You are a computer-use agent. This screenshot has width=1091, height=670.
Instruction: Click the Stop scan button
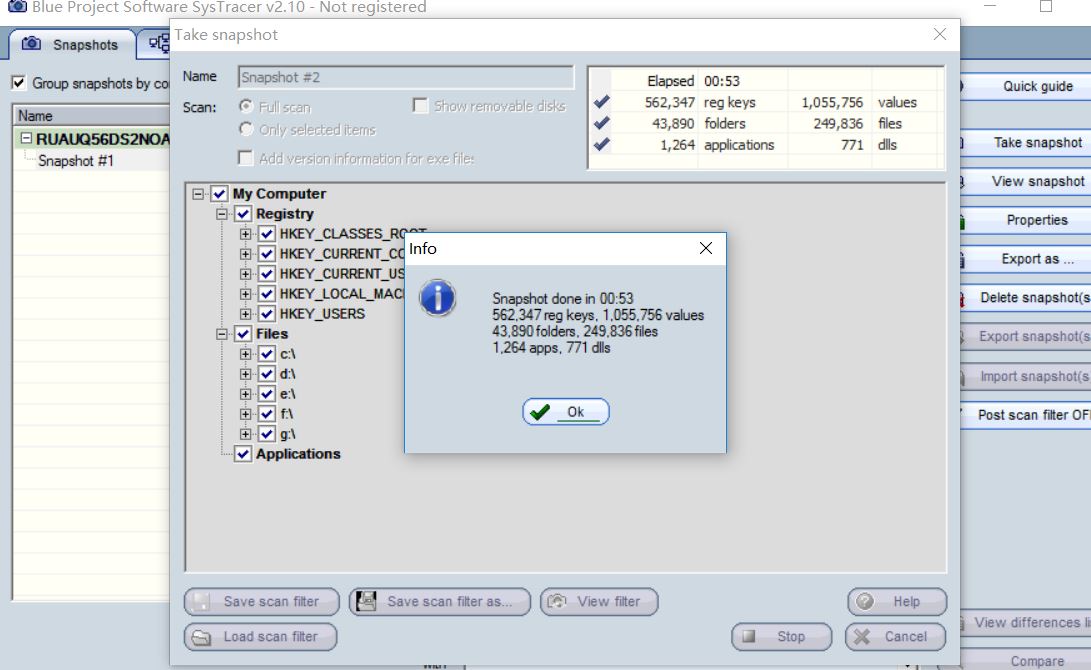coord(781,637)
